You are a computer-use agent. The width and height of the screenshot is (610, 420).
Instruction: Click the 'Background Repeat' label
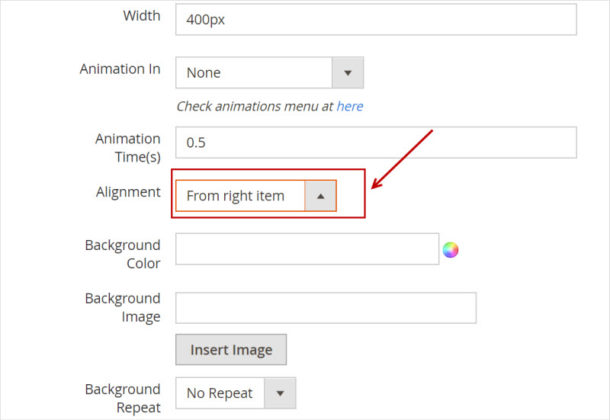123,398
